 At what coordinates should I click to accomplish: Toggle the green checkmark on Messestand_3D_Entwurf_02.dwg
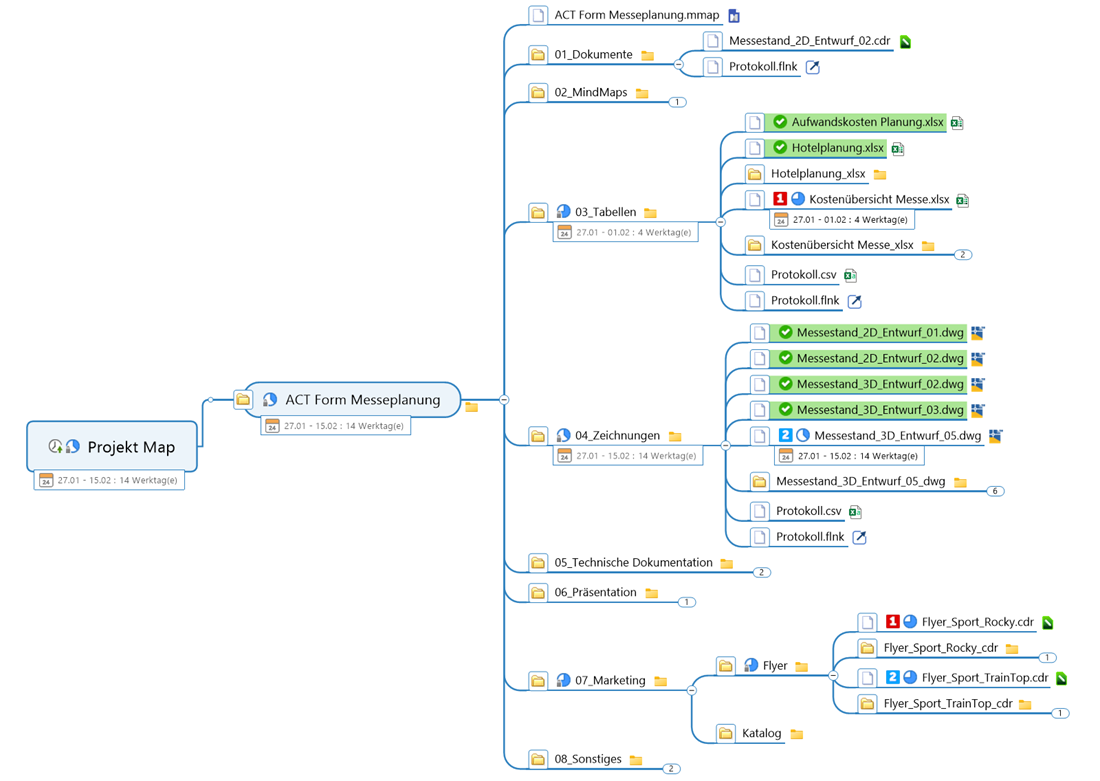pos(786,385)
